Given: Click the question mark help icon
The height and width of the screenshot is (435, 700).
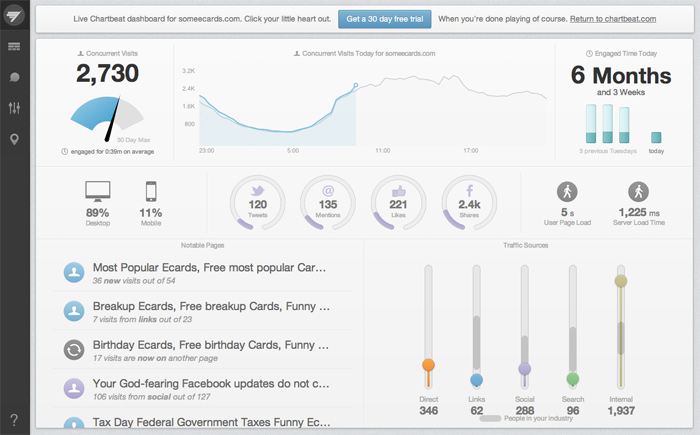Looking at the screenshot, I should 14,420.
